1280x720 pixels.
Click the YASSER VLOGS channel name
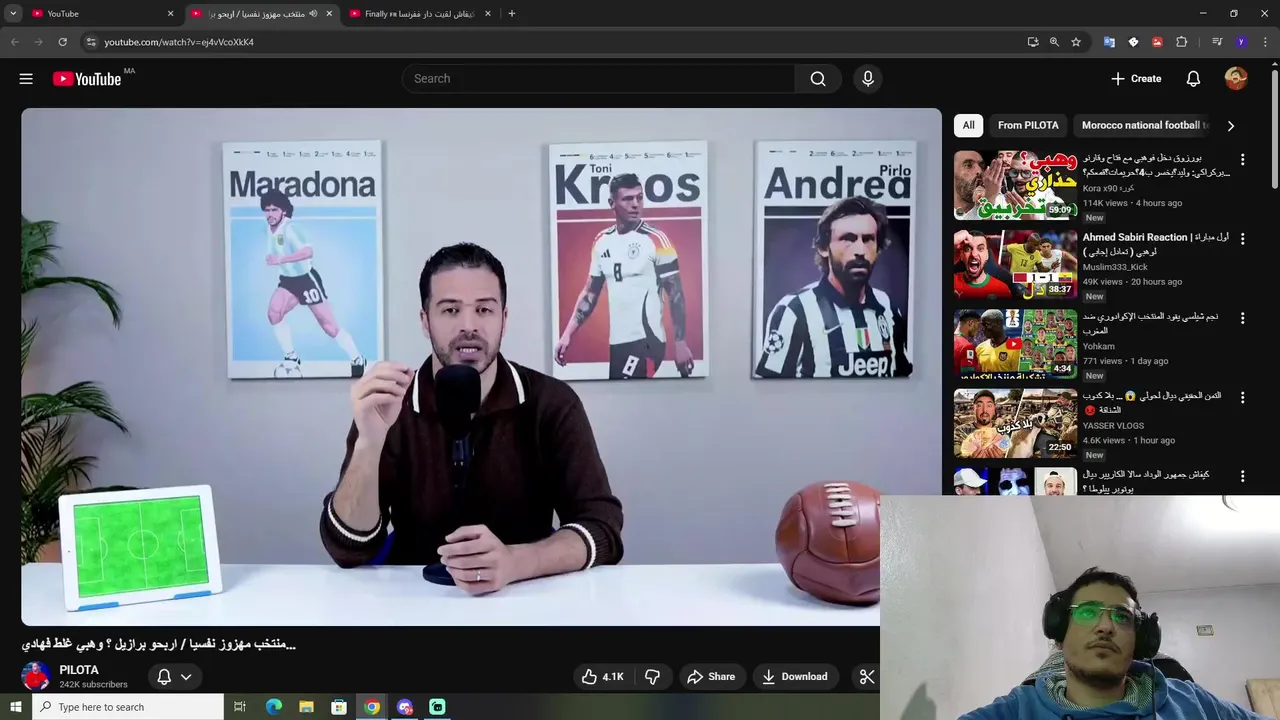[x=1113, y=426]
